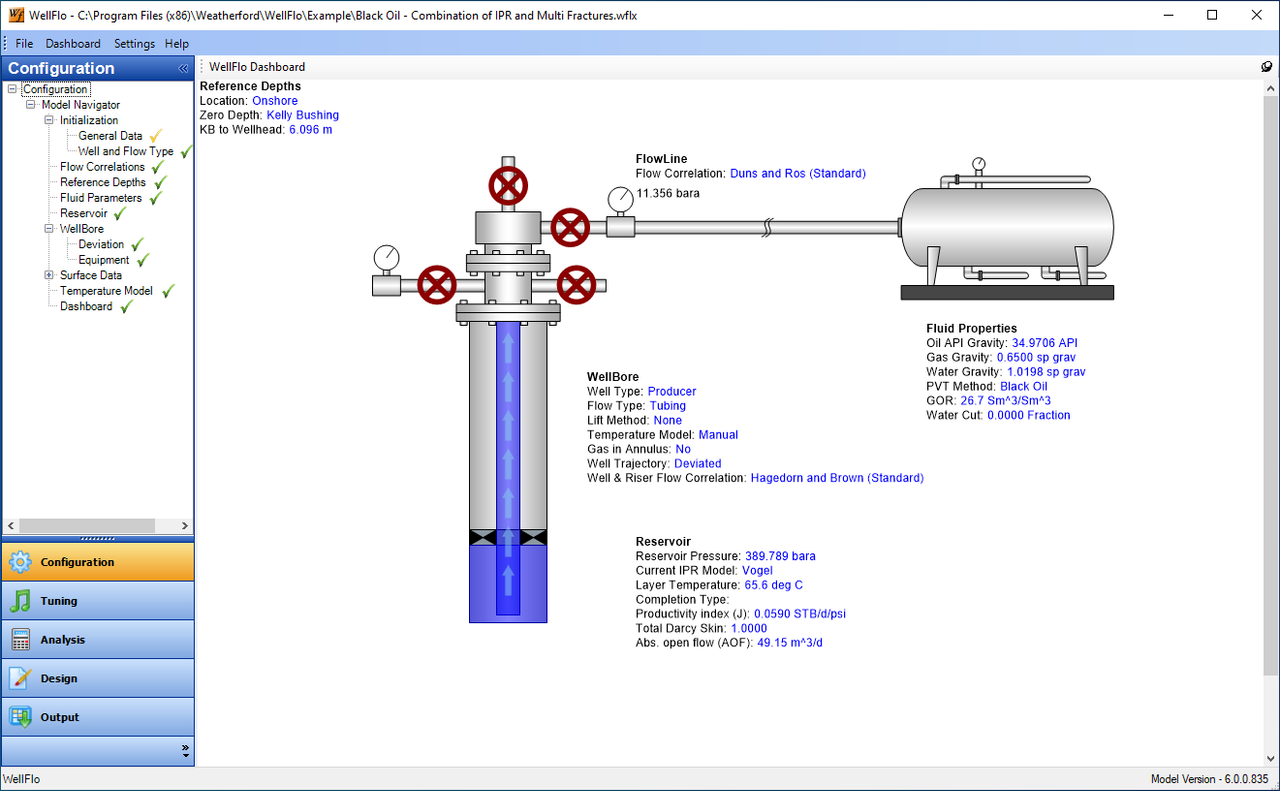Screen dimensions: 1280x791
Task: Click the Output spreadsheet icon
Action: 20,717
